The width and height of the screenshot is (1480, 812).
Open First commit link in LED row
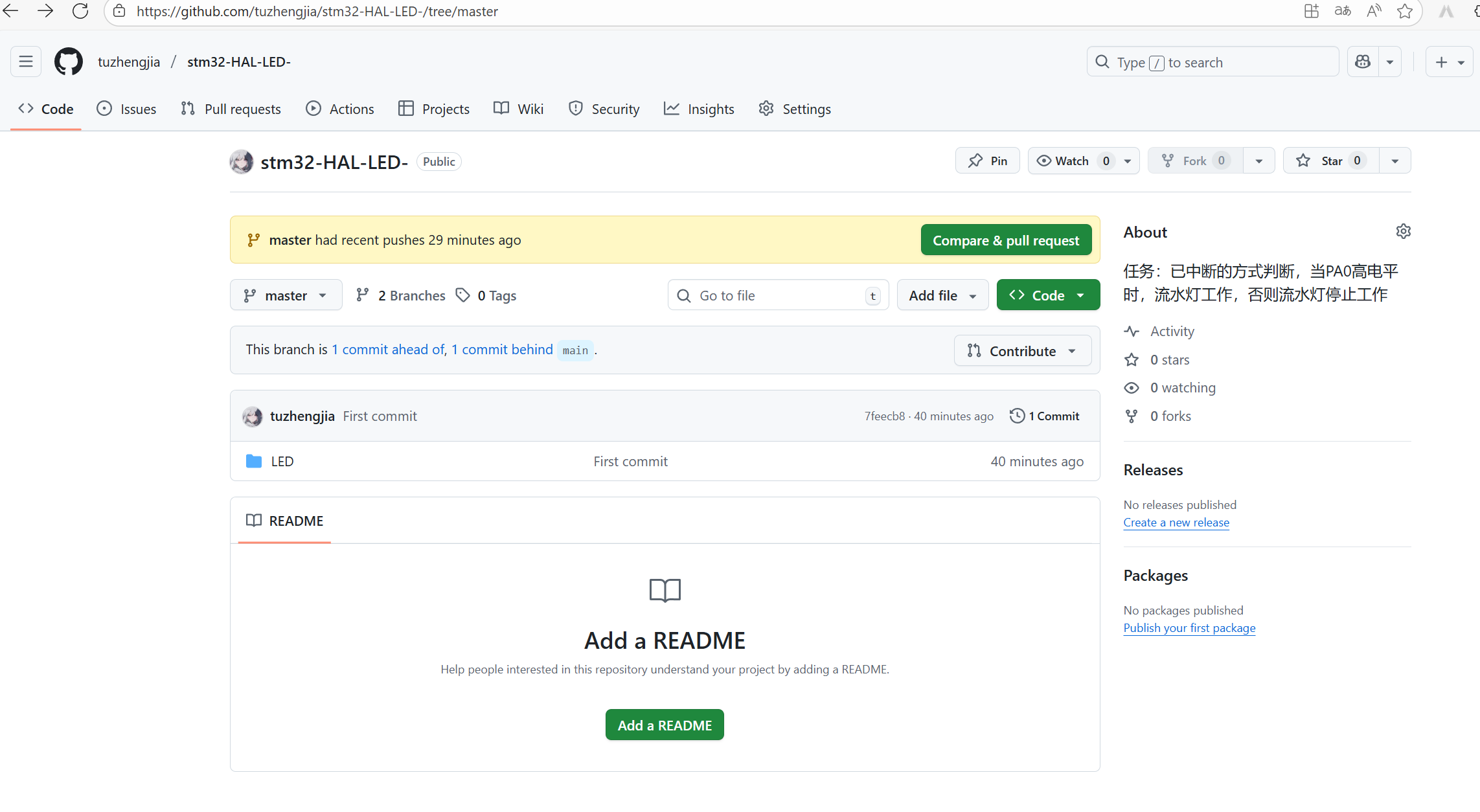[x=630, y=461]
